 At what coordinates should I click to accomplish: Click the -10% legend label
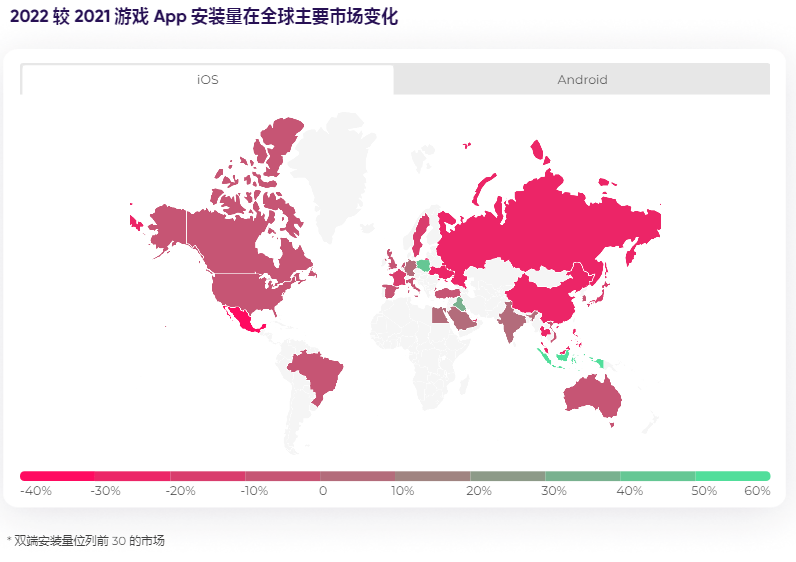(254, 491)
